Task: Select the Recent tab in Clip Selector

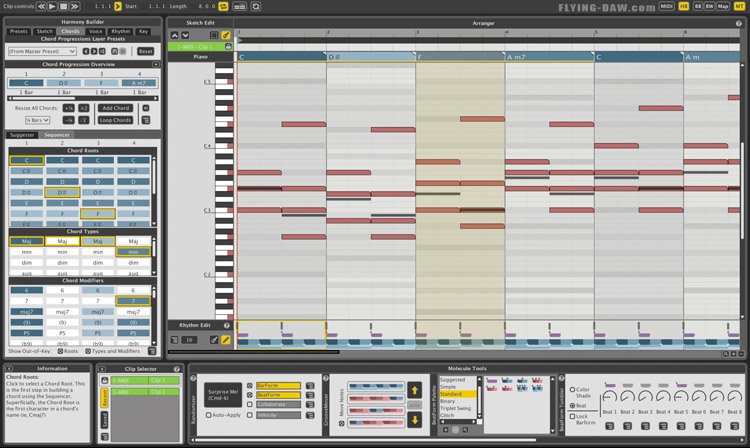Action: (x=104, y=398)
